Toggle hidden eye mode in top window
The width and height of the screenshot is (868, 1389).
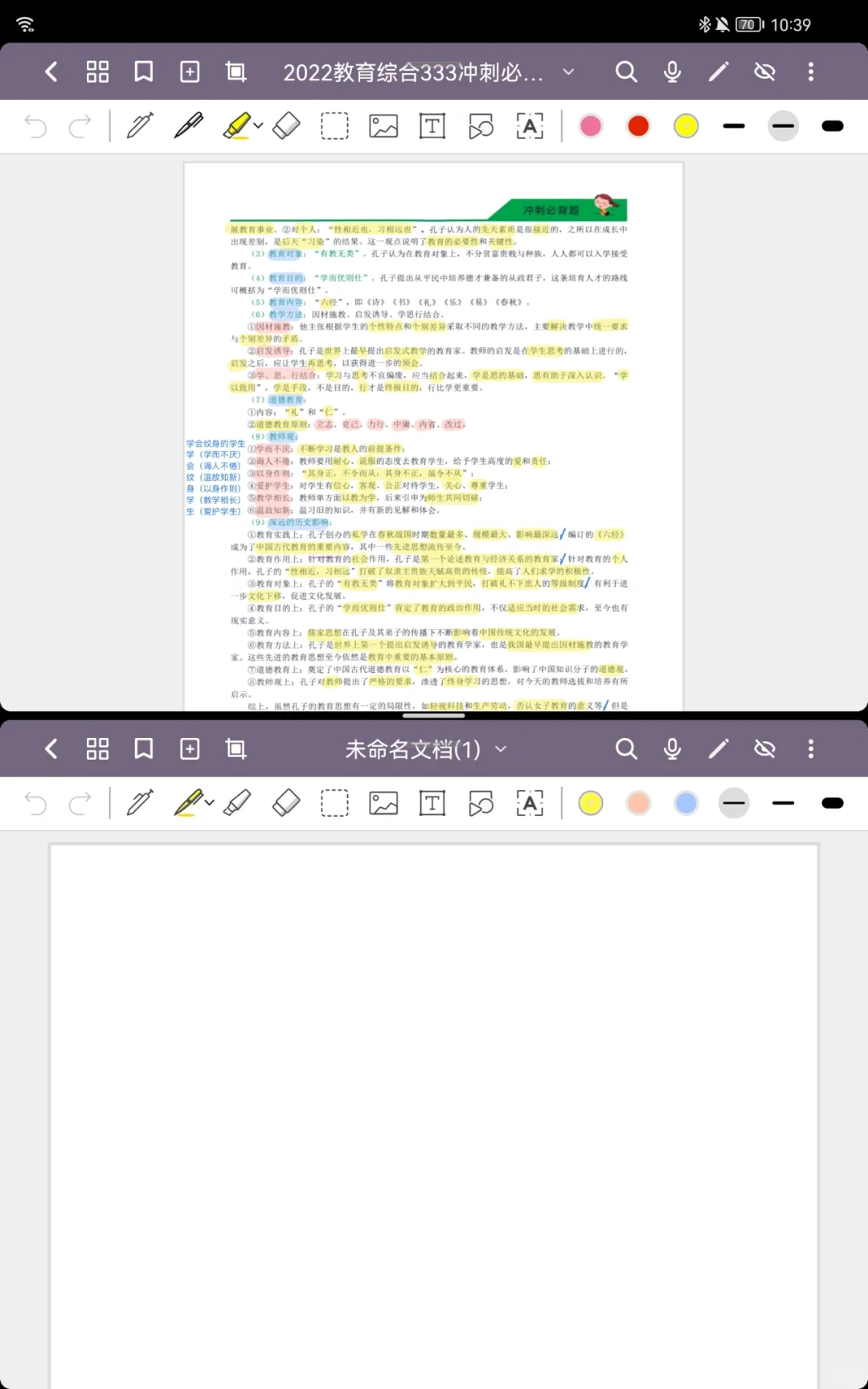pos(764,72)
